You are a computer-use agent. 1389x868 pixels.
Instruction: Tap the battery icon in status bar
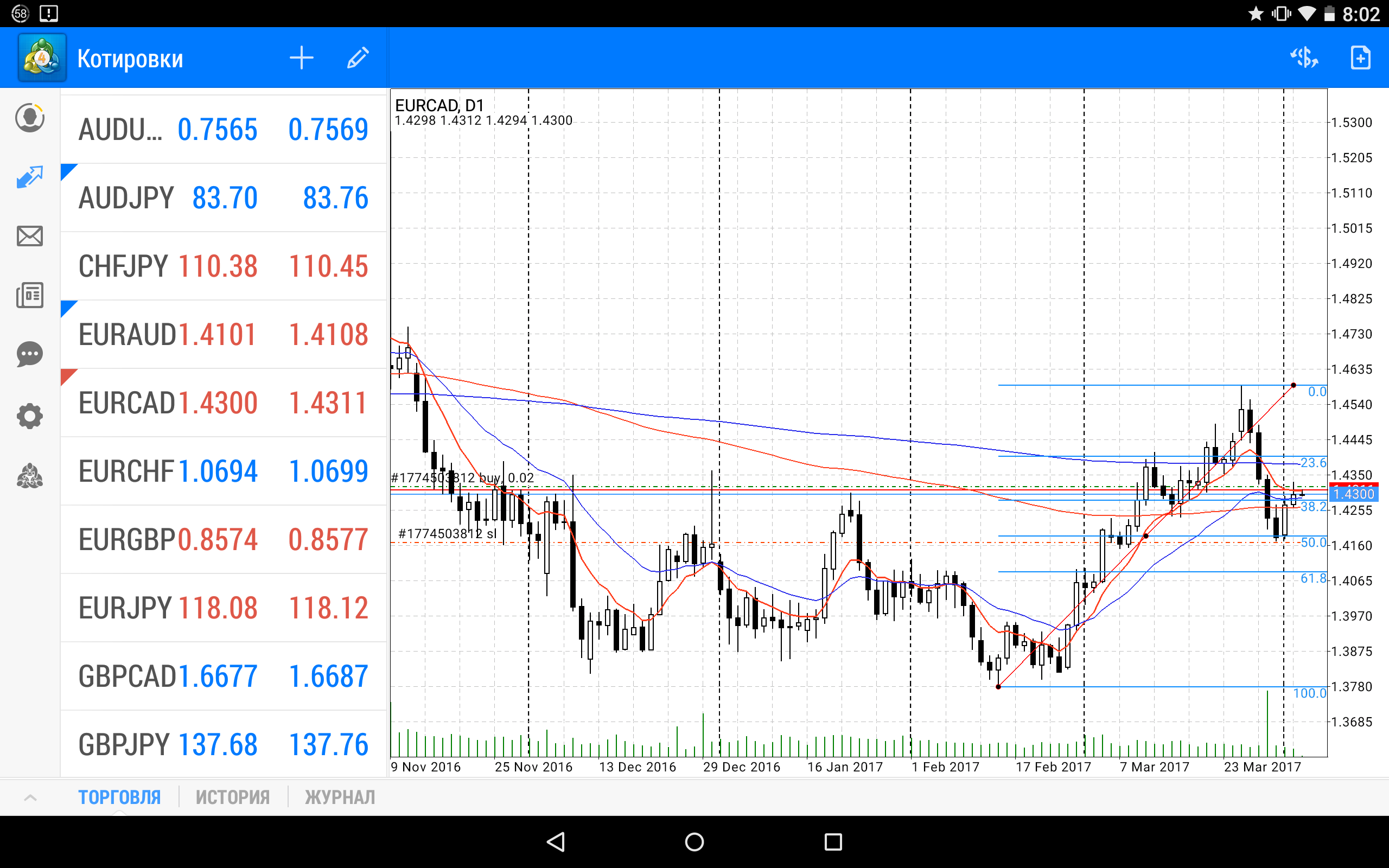pyautogui.click(x=1329, y=13)
